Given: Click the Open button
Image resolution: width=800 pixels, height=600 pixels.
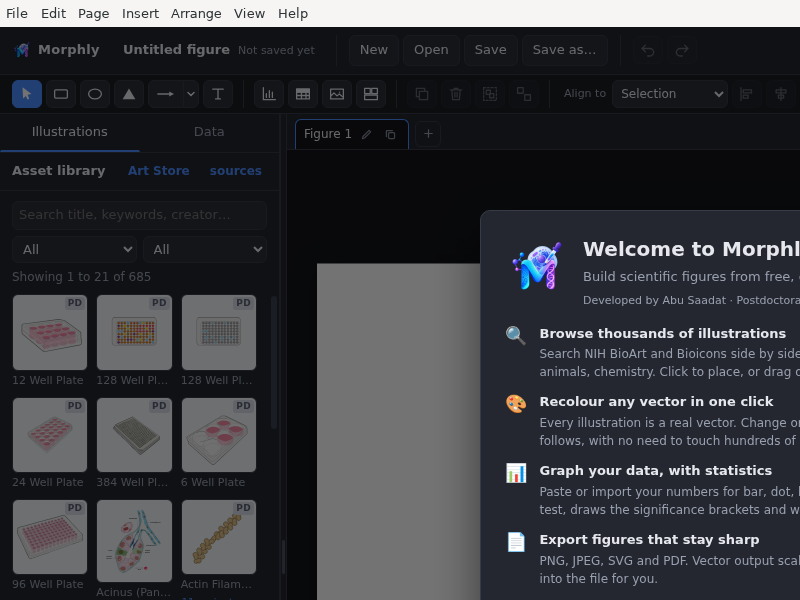Looking at the screenshot, I should coord(431,50).
